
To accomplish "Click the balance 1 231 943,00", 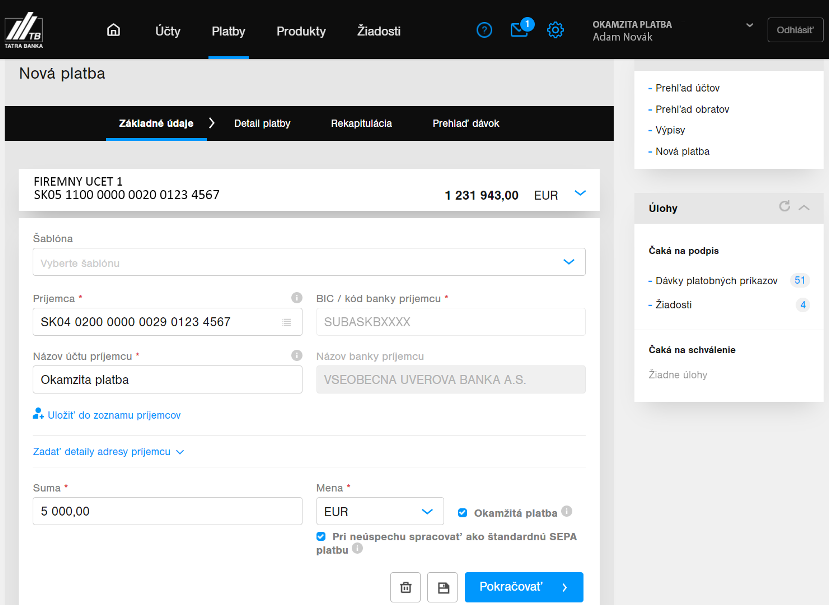I will 481,196.
